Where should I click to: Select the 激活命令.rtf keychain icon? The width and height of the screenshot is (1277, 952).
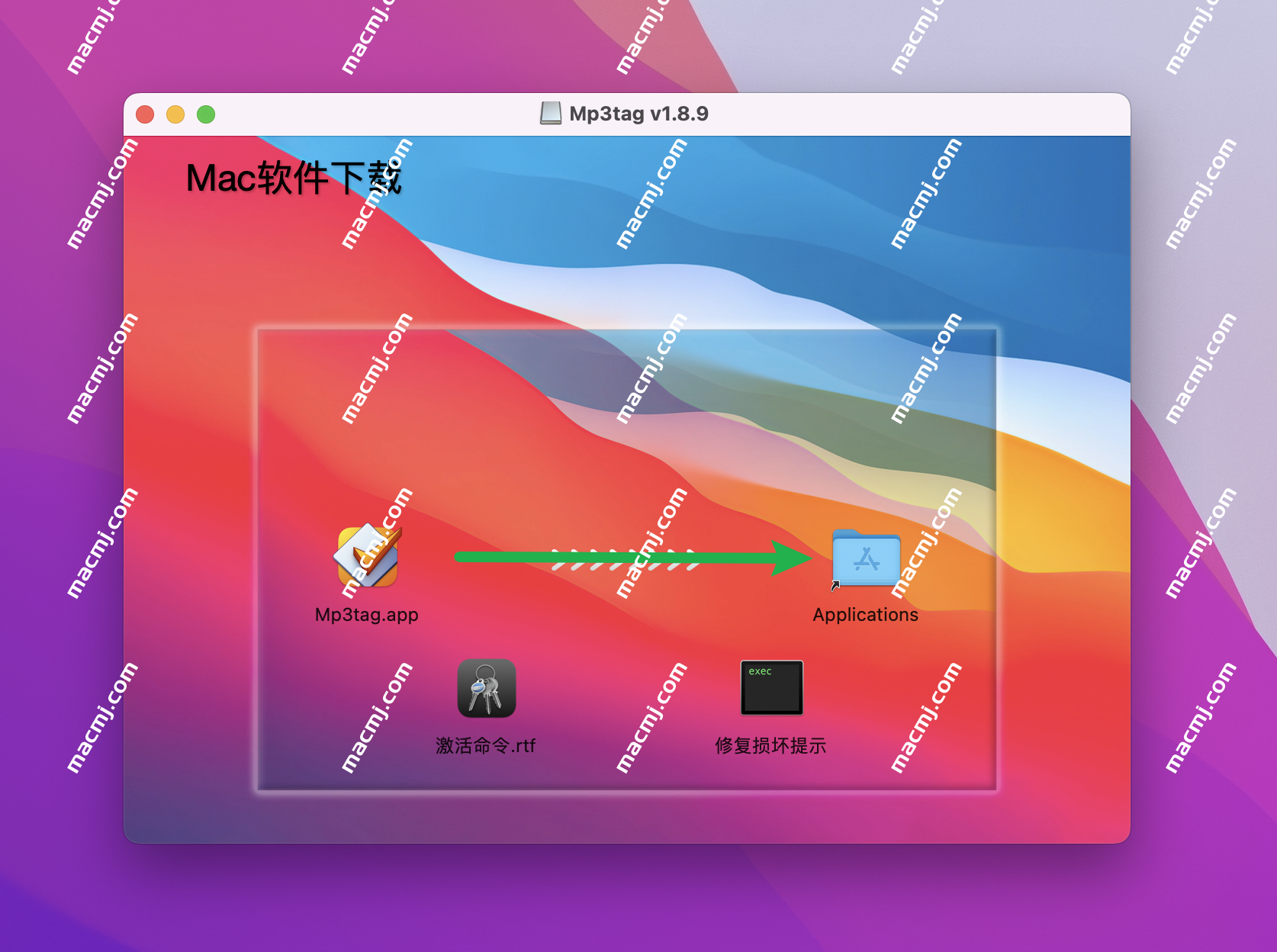click(x=486, y=688)
